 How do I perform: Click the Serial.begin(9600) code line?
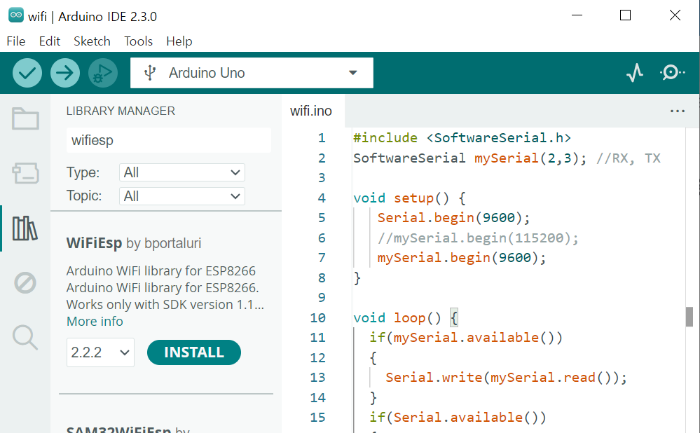click(x=454, y=218)
